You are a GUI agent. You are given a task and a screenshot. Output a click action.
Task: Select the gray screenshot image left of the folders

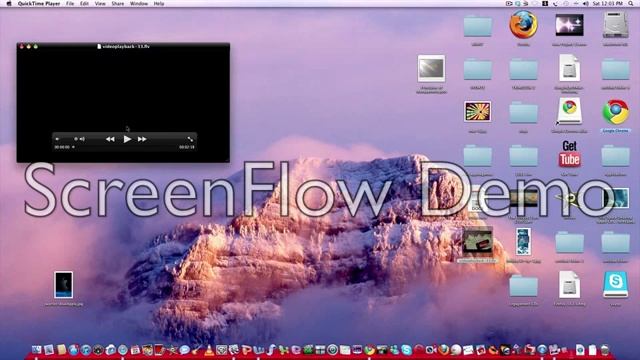[x=431, y=69]
